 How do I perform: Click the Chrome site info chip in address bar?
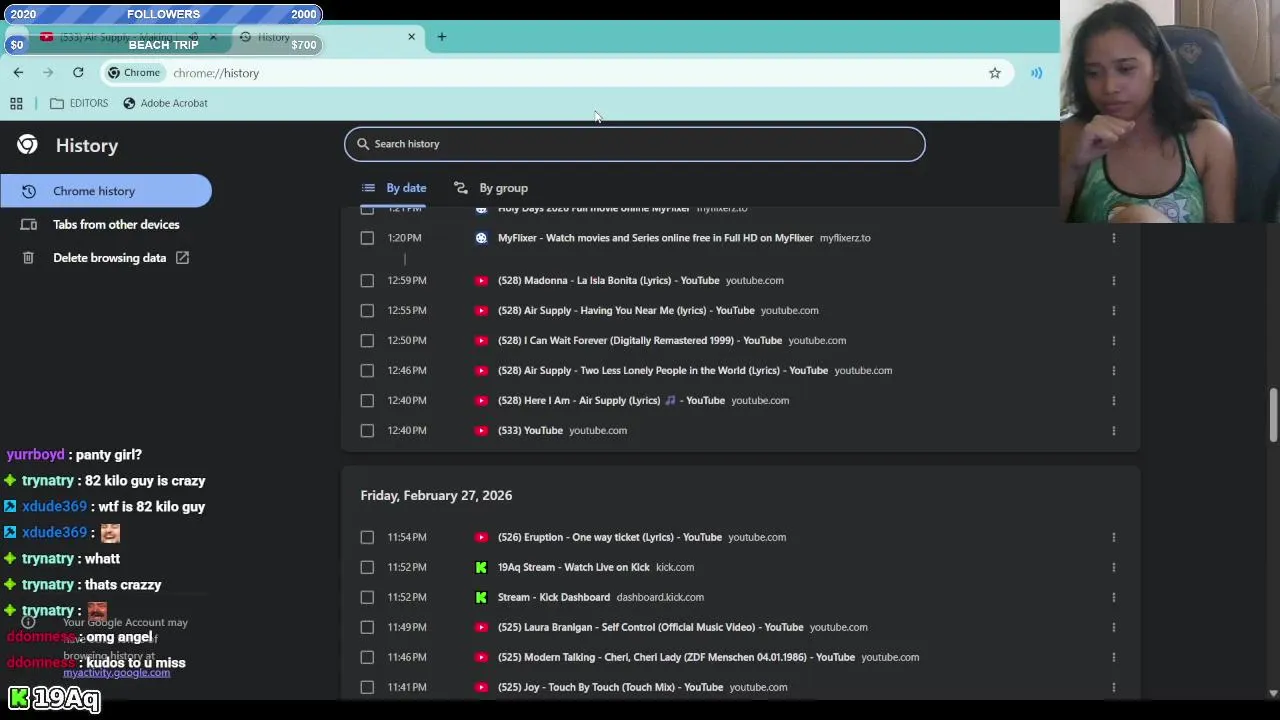134,73
